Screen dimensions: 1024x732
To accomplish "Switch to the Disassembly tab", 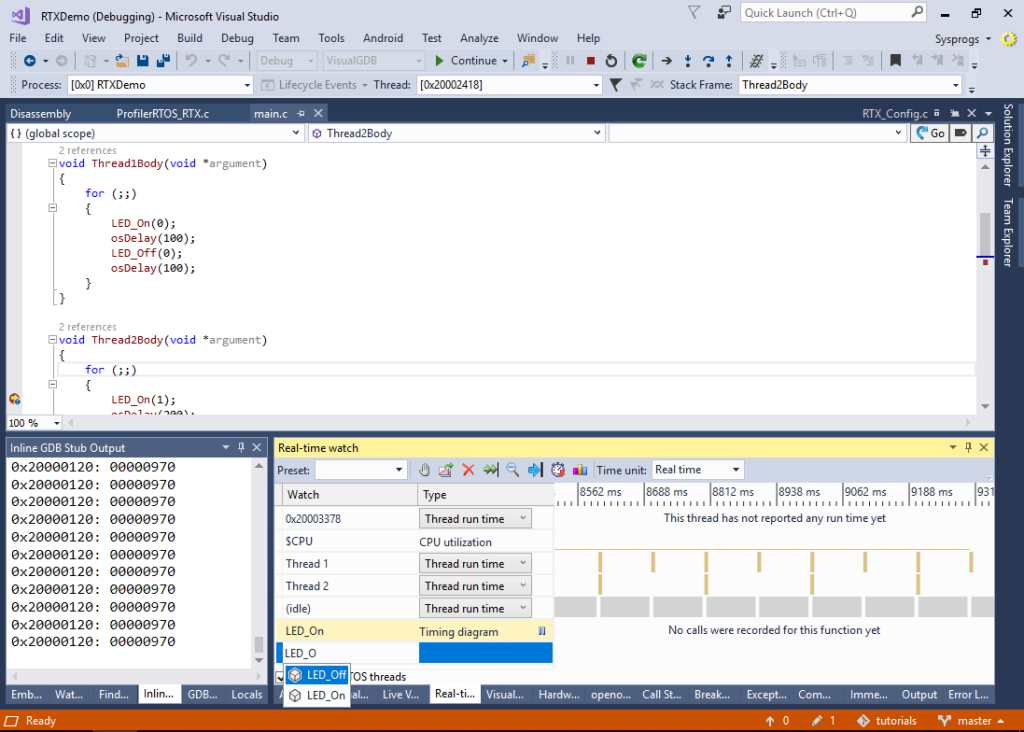I will pos(40,113).
